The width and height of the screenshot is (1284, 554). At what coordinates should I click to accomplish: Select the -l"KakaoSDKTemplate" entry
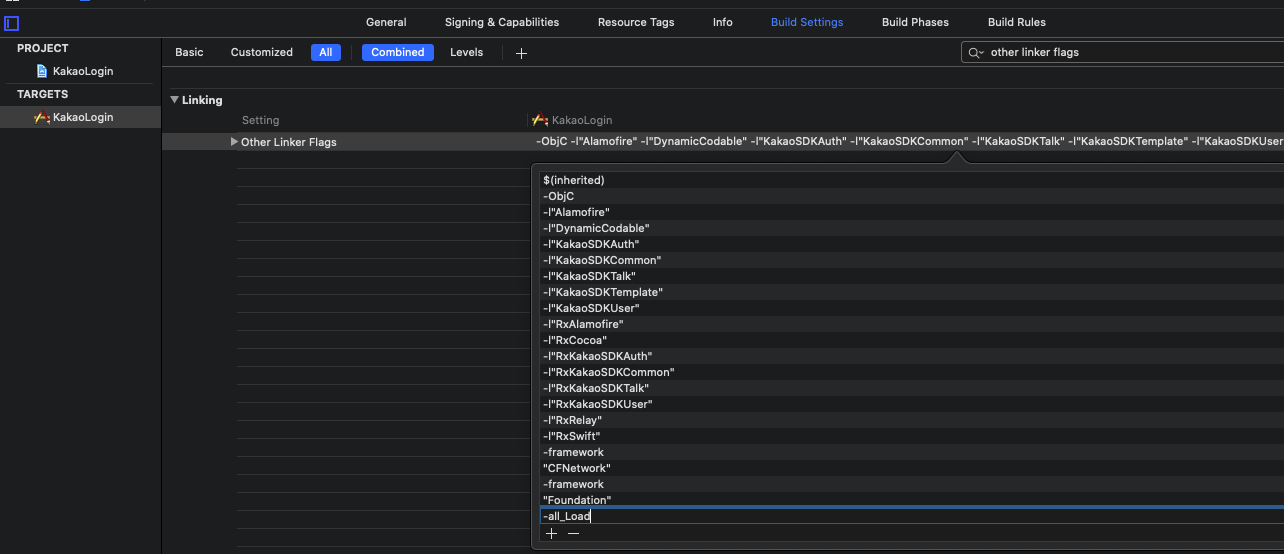click(x=911, y=292)
